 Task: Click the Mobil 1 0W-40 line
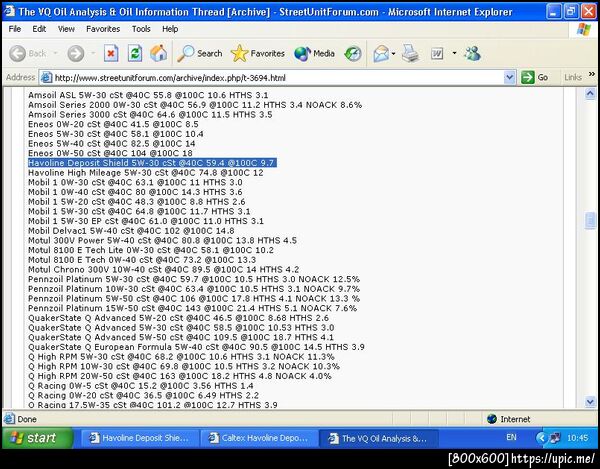tap(135, 192)
